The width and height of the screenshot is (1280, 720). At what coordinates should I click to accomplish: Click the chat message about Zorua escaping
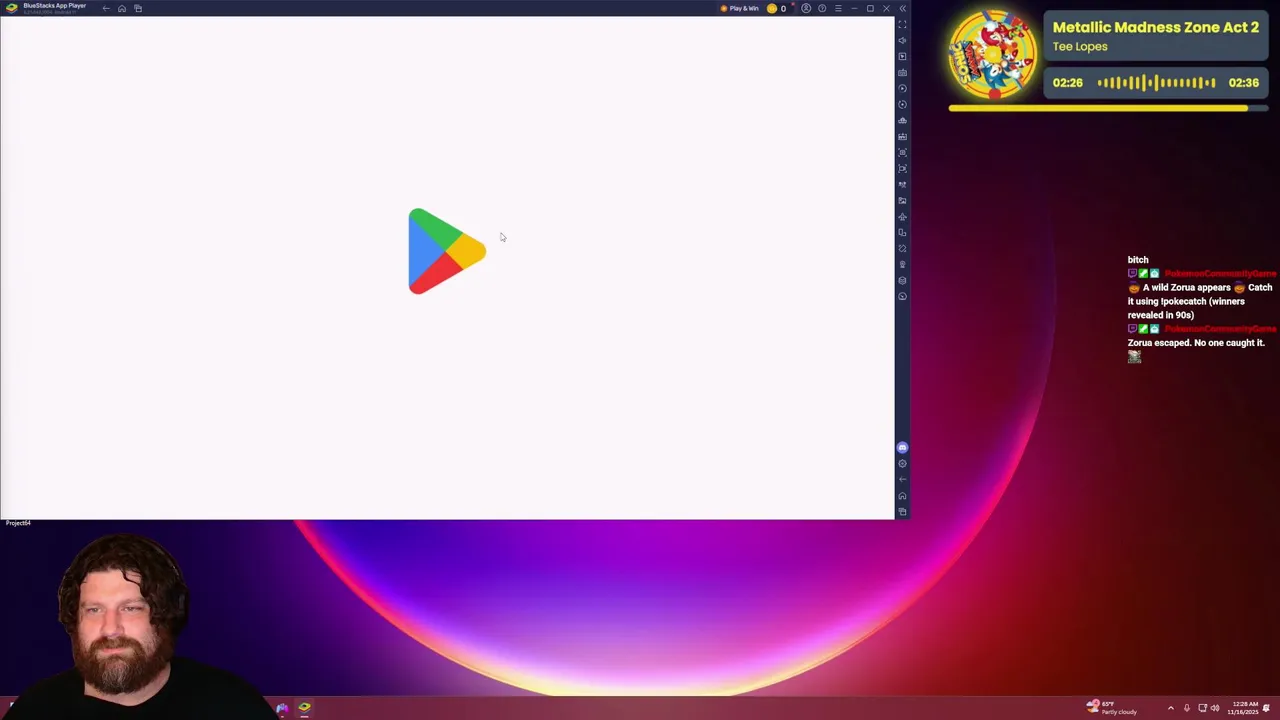[x=1196, y=343]
